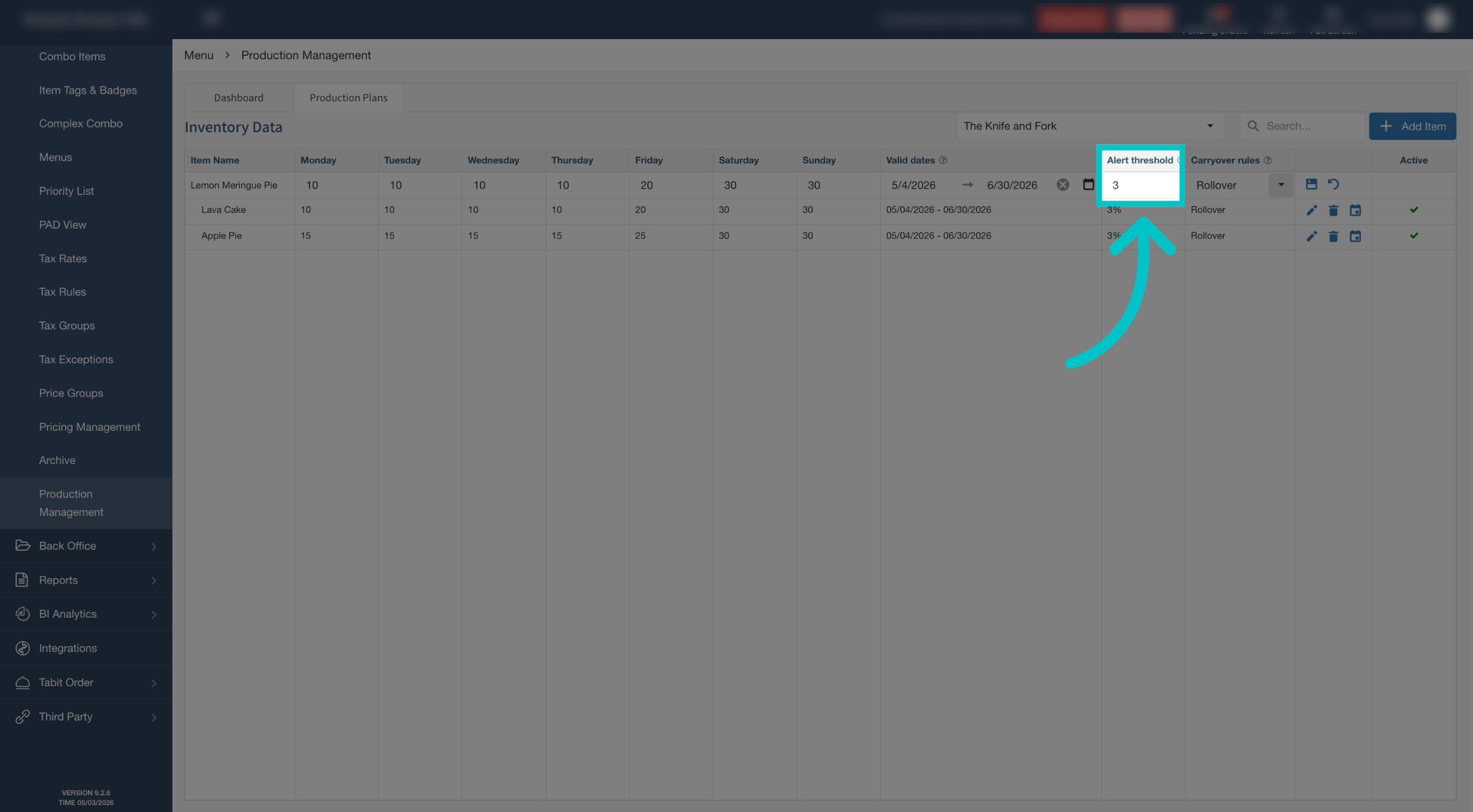Focus the Search input field

pos(1303,126)
